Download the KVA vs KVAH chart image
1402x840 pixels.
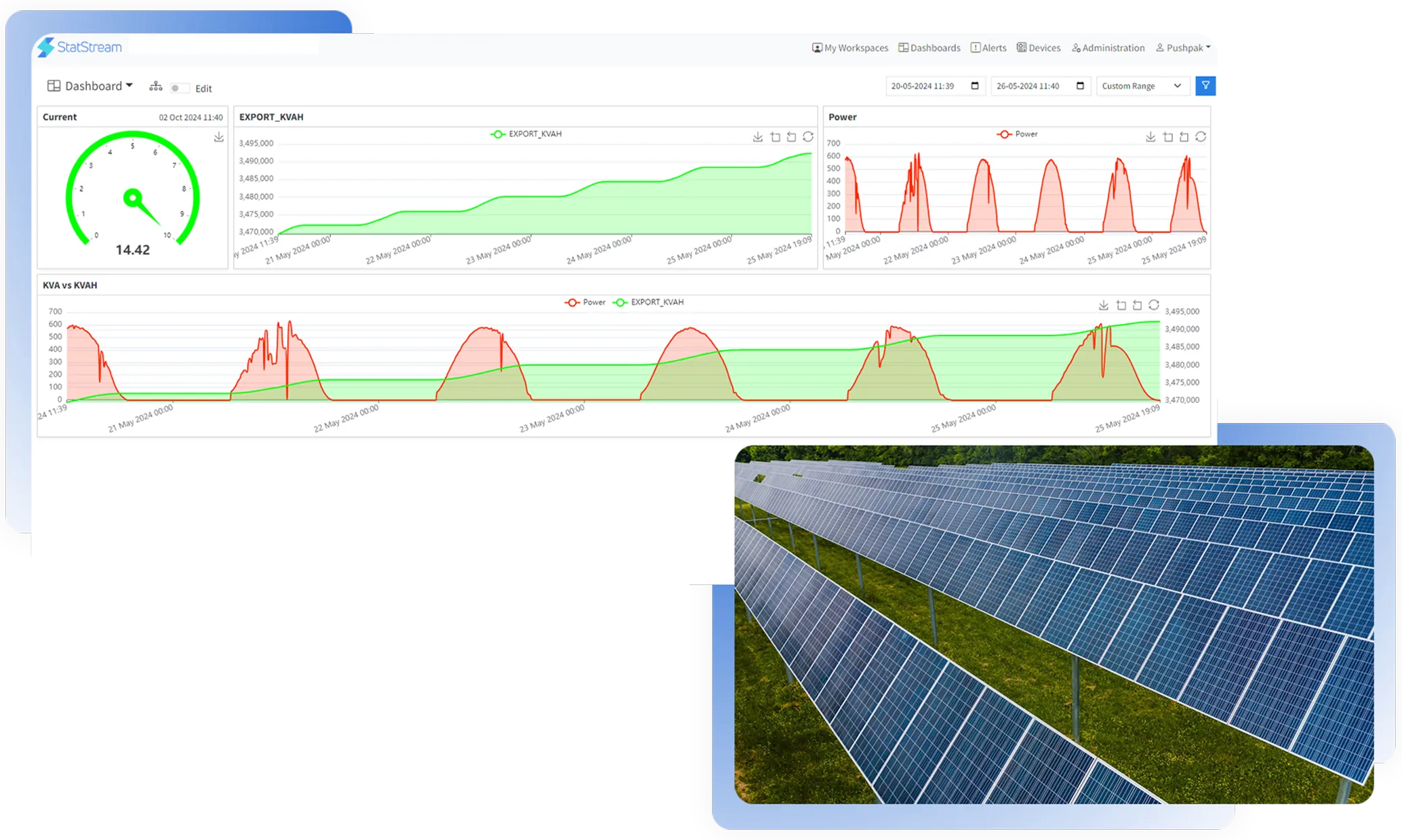[1104, 305]
